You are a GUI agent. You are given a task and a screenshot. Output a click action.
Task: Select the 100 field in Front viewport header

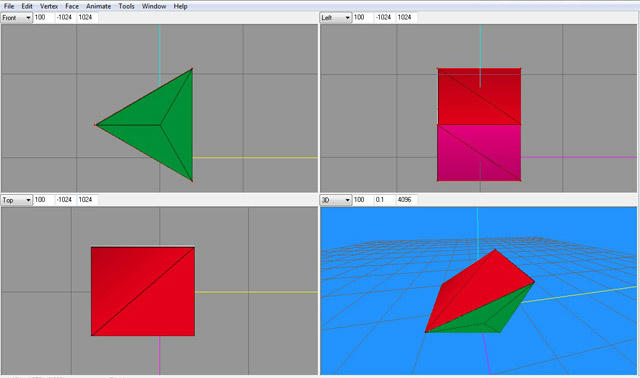coord(43,18)
